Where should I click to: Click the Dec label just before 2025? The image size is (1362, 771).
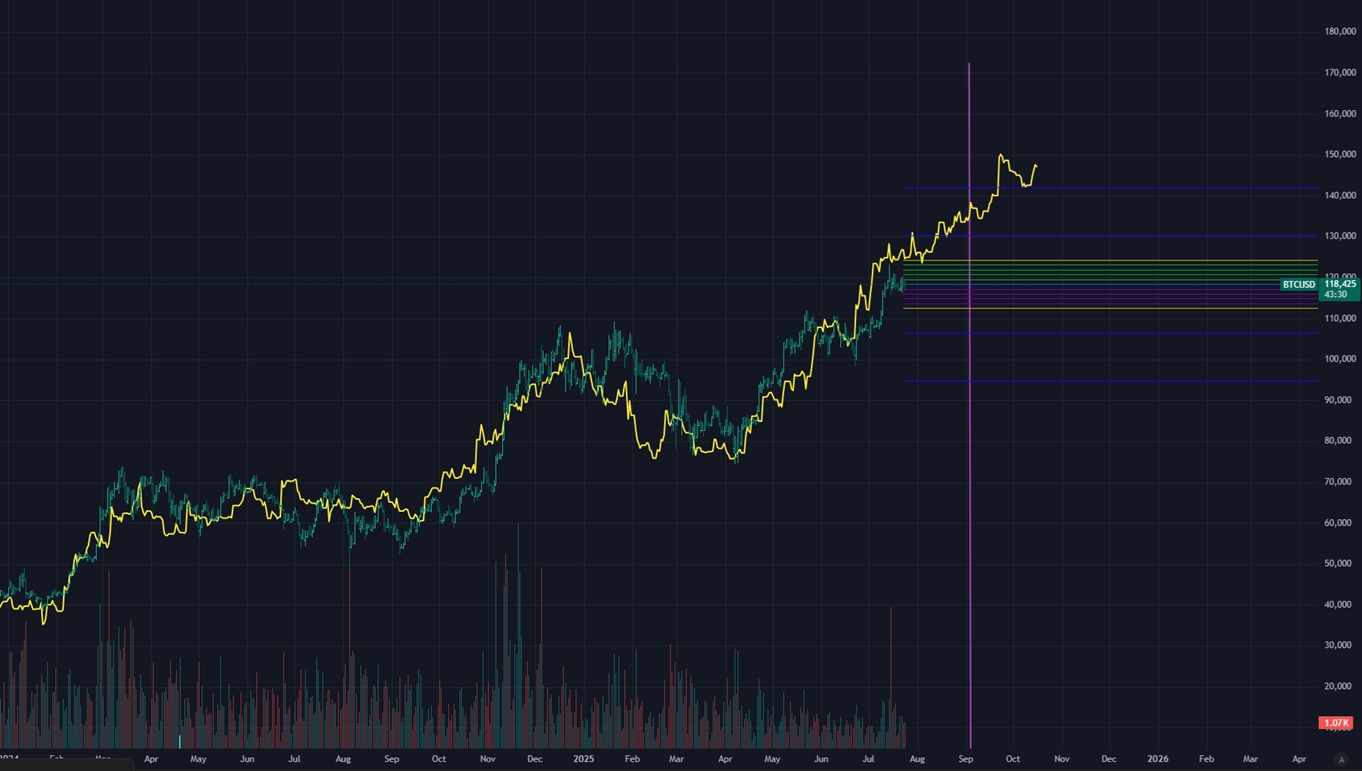point(535,759)
